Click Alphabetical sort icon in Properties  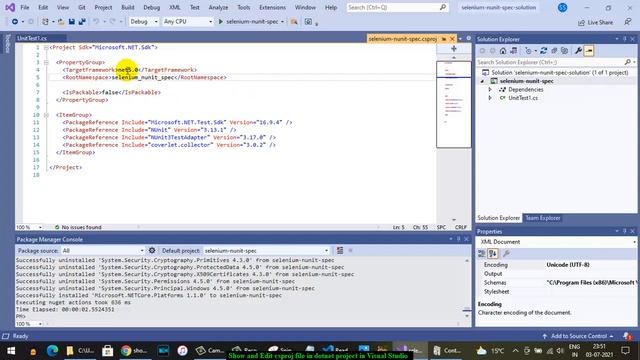(x=493, y=253)
